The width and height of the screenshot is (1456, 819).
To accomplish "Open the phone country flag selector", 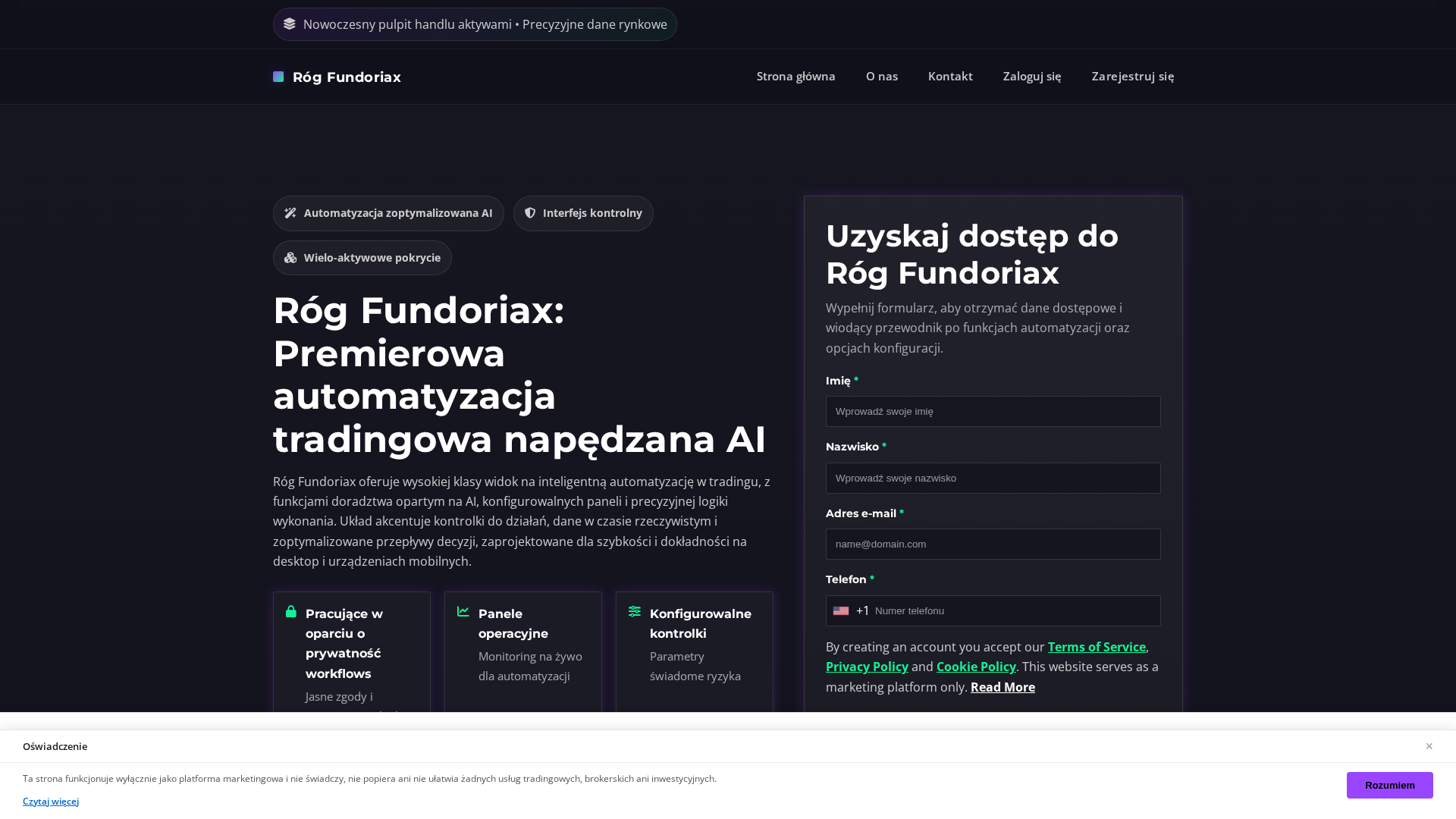I will pyautogui.click(x=841, y=611).
